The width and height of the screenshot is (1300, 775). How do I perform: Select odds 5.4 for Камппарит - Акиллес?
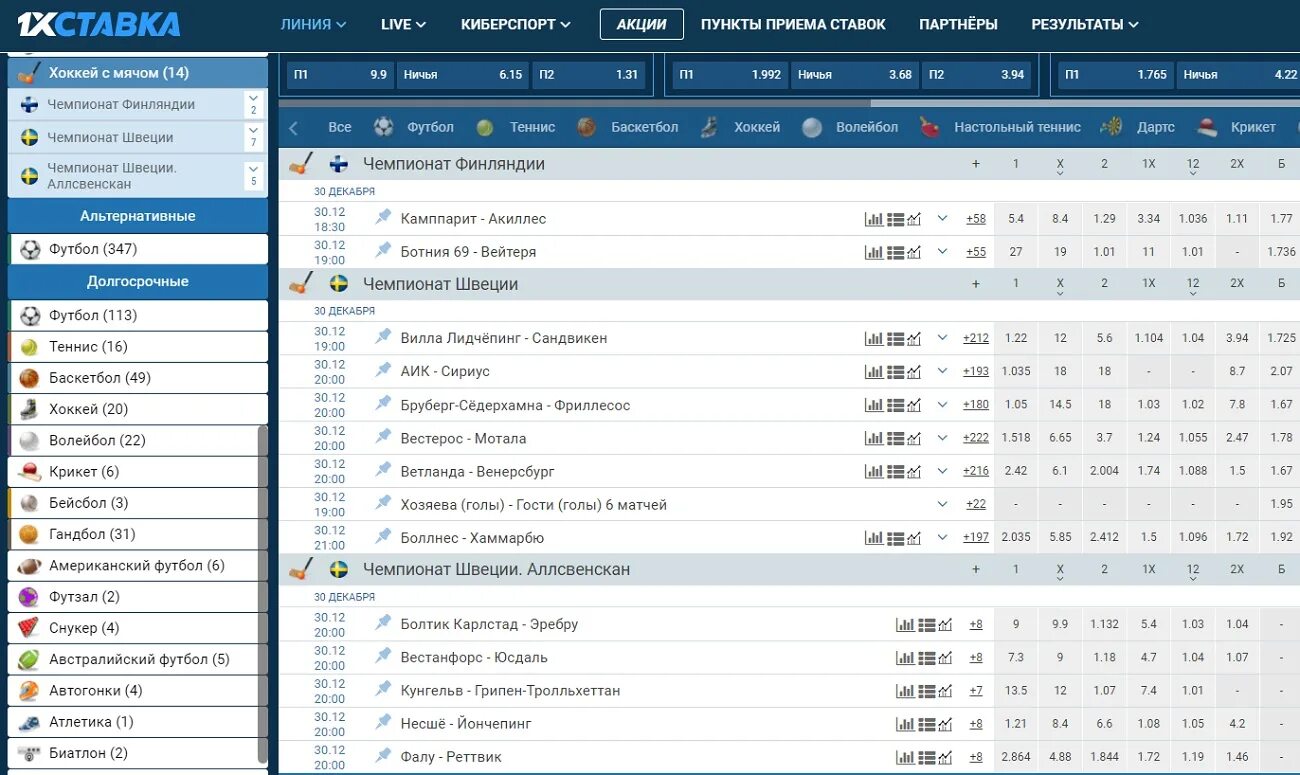click(x=1016, y=219)
